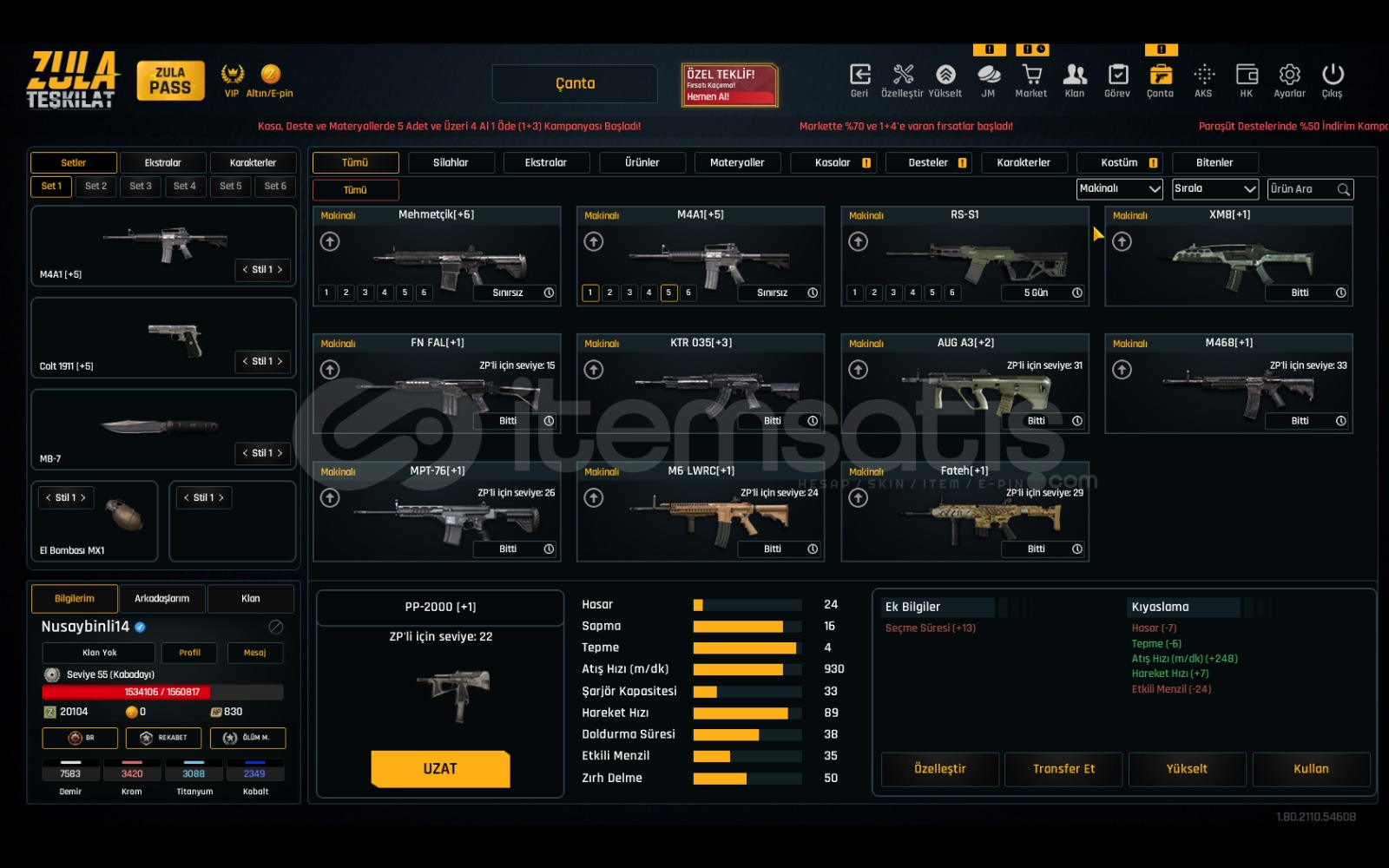Click the upgrade arrow on FN FAL[+1] card

point(330,370)
